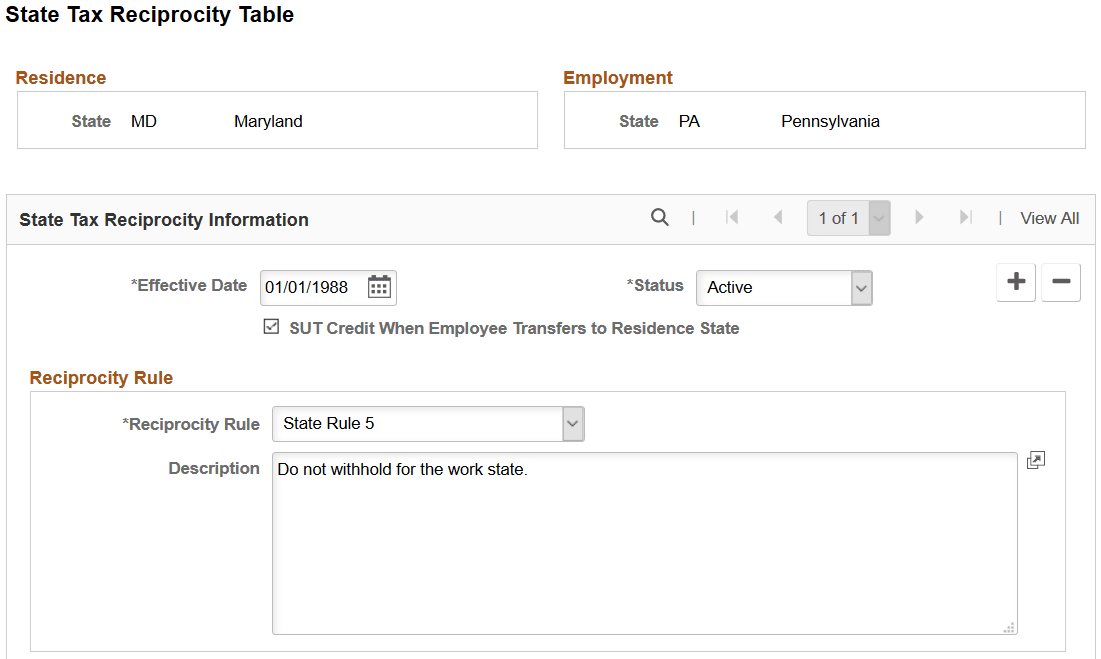Delete the current row with the minus icon
This screenshot has height=659, width=1101.
[x=1060, y=282]
